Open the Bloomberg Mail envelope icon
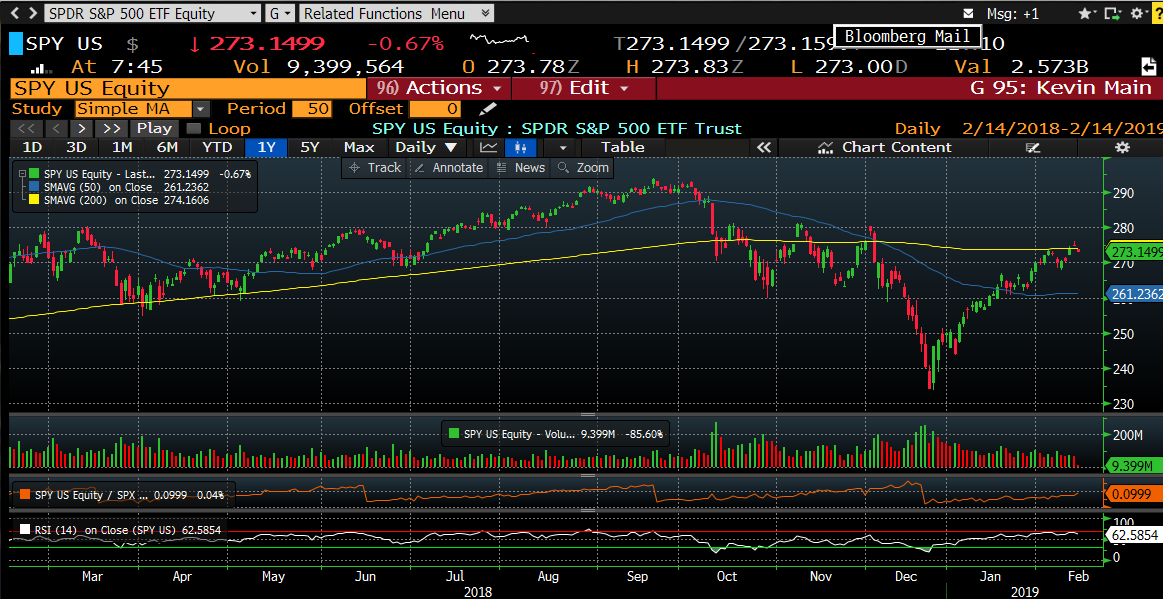The height and width of the screenshot is (599, 1163). 967,13
